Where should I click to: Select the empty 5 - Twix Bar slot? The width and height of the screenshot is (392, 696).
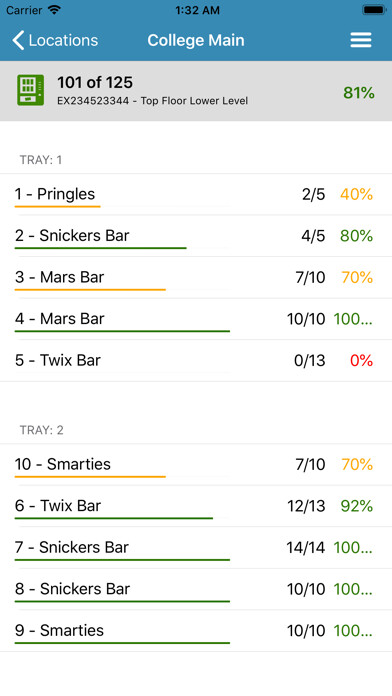tap(196, 360)
